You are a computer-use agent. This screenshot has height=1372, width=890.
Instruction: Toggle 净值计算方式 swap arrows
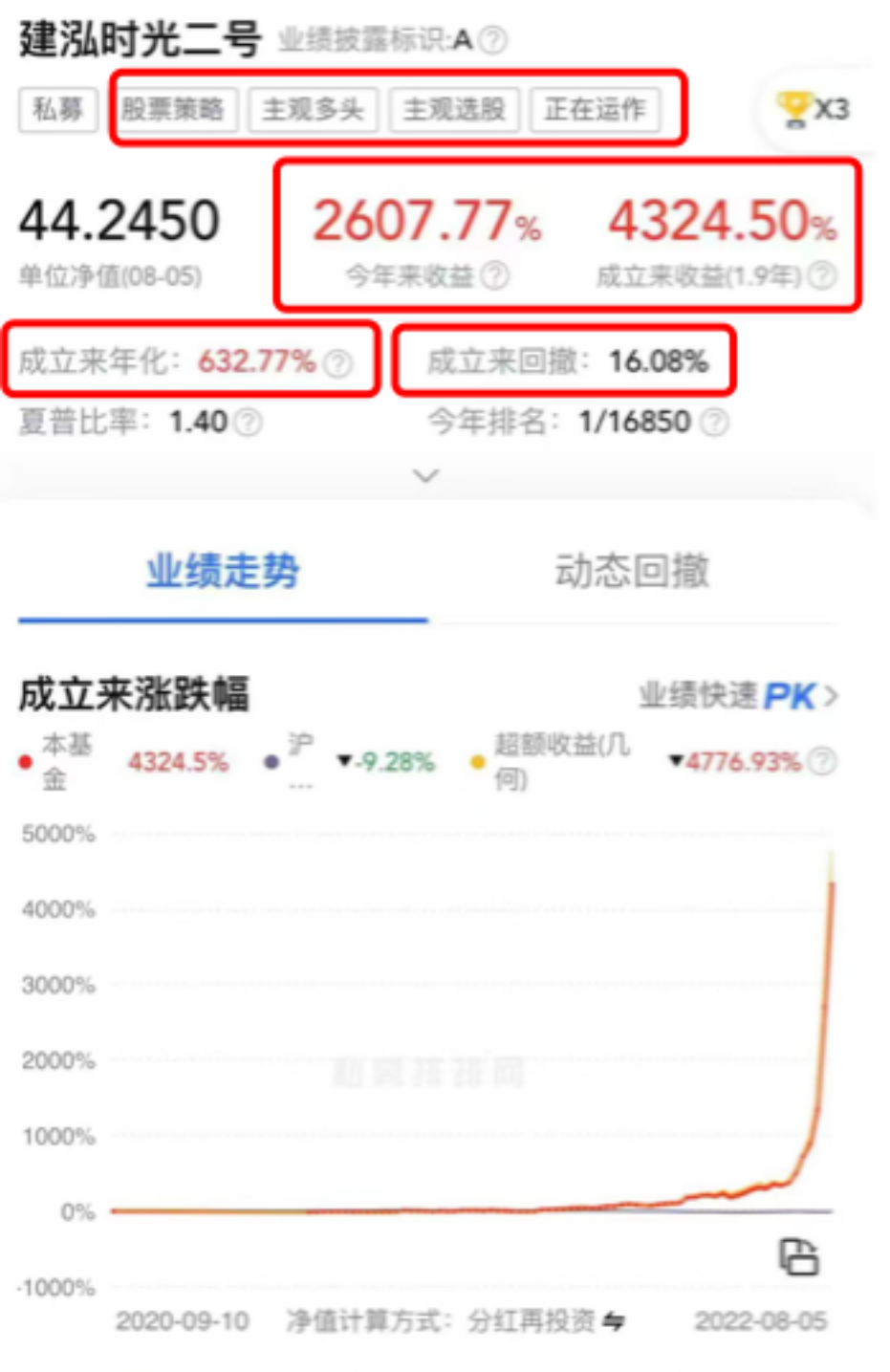coord(614,1321)
